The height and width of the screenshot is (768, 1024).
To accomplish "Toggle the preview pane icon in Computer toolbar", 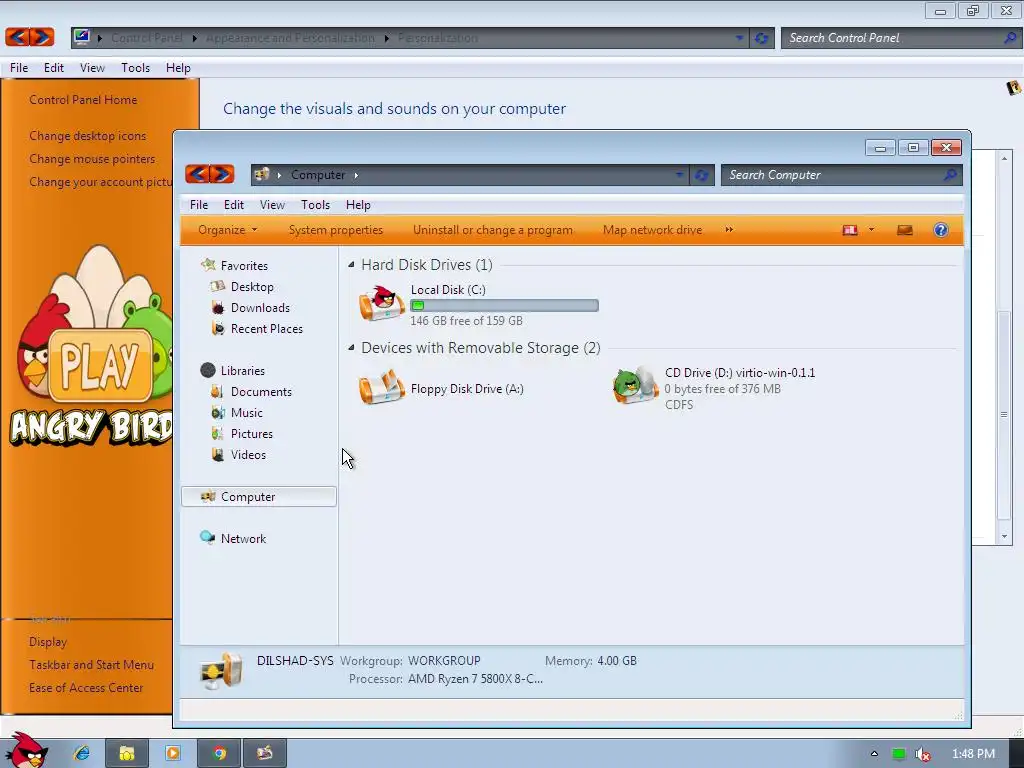I will pos(904,230).
